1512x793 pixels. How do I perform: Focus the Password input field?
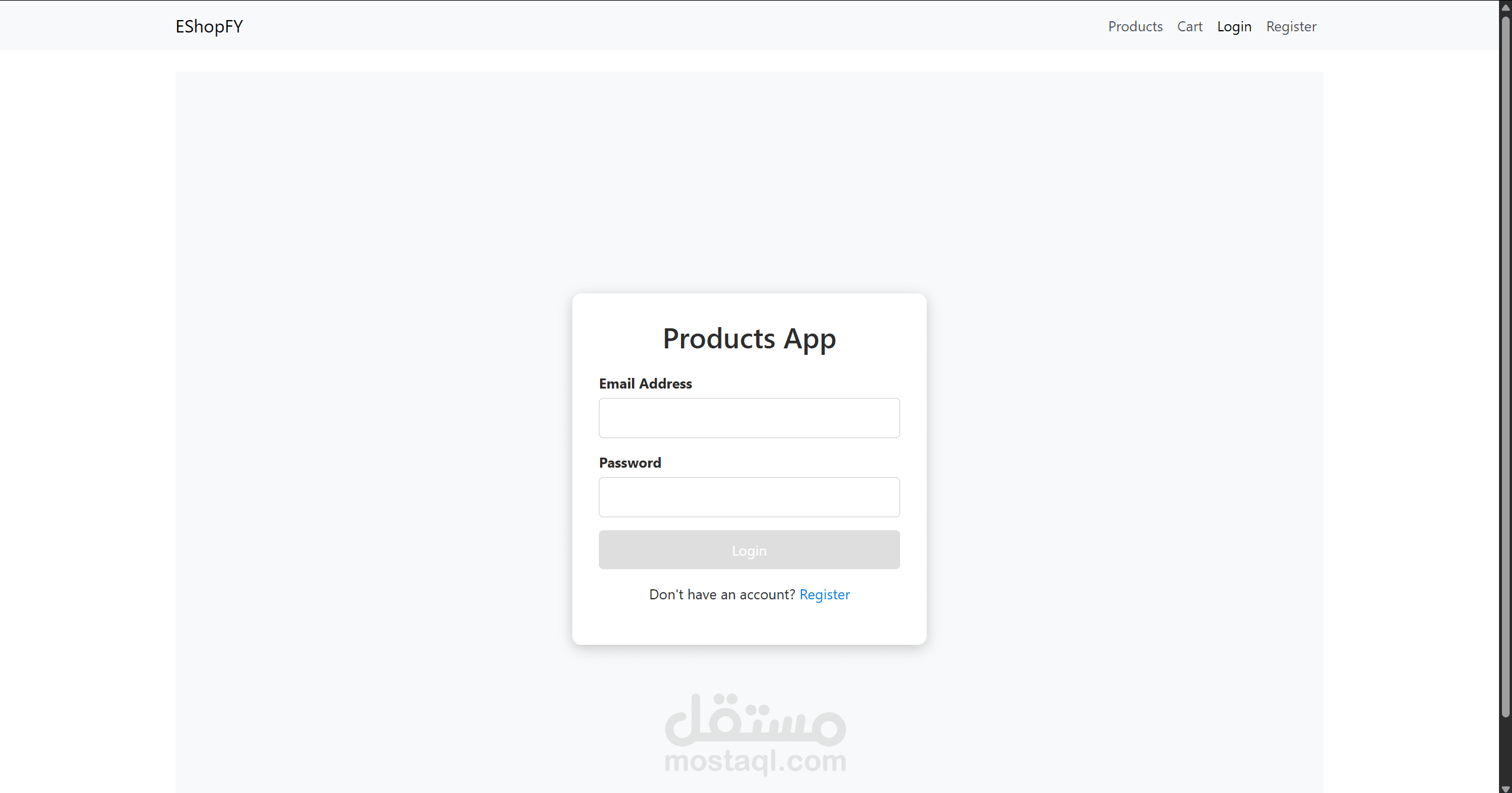pos(749,497)
